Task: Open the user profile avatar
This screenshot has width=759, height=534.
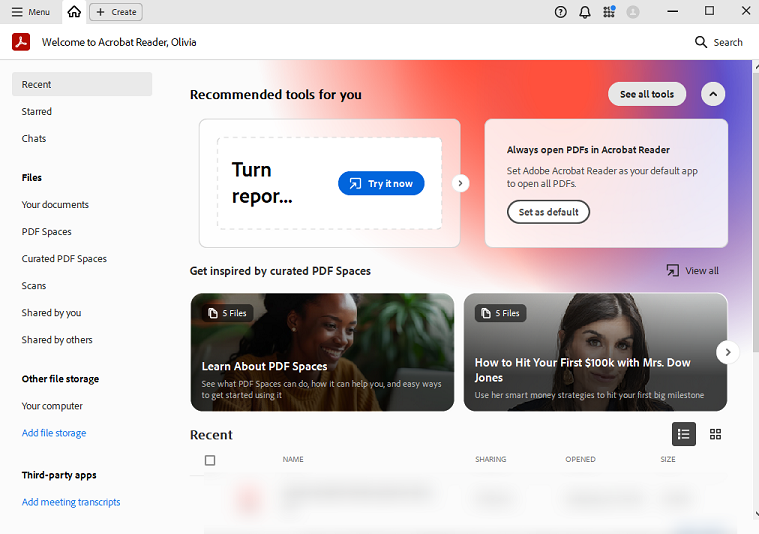Action: (x=633, y=12)
